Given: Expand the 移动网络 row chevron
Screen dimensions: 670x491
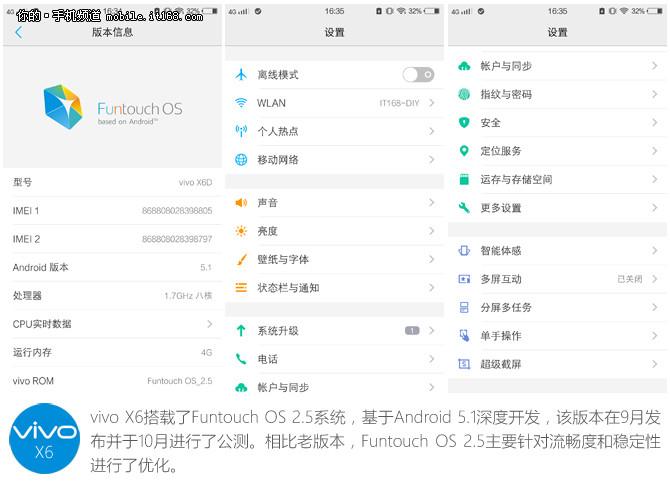Looking at the screenshot, I should 432,159.
